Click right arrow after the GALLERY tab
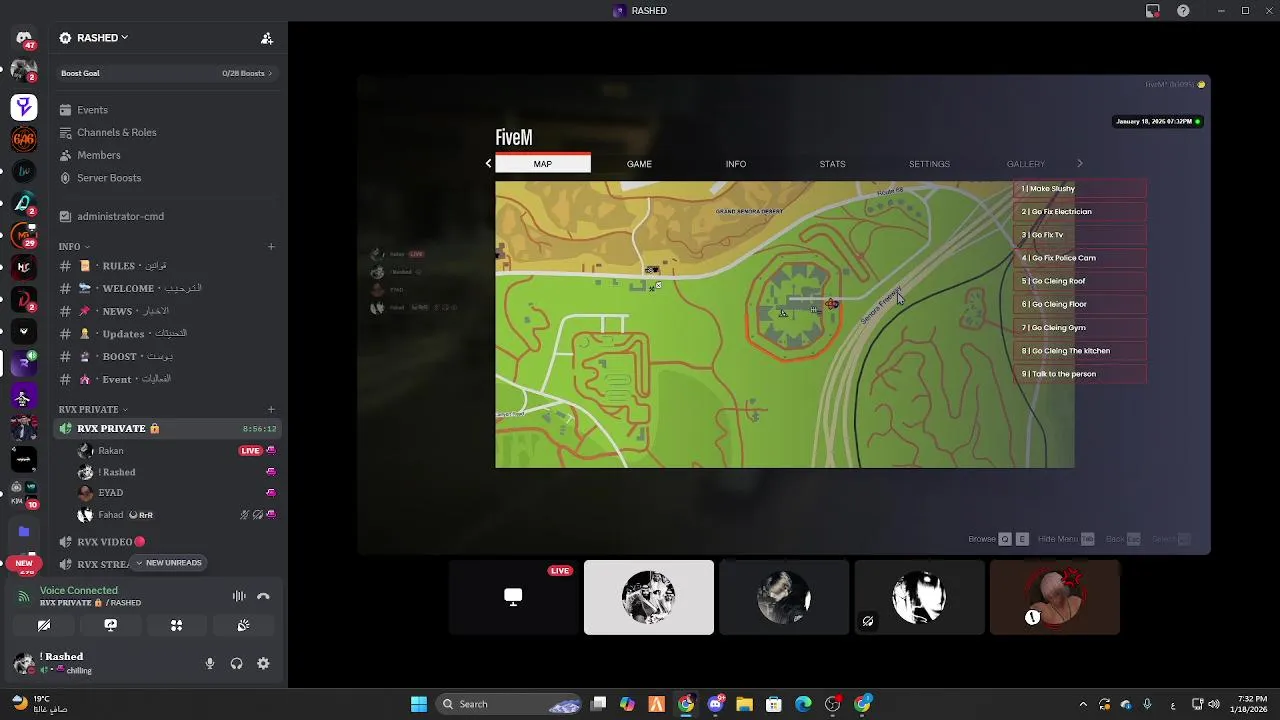Viewport: 1280px width, 720px height. click(x=1079, y=164)
